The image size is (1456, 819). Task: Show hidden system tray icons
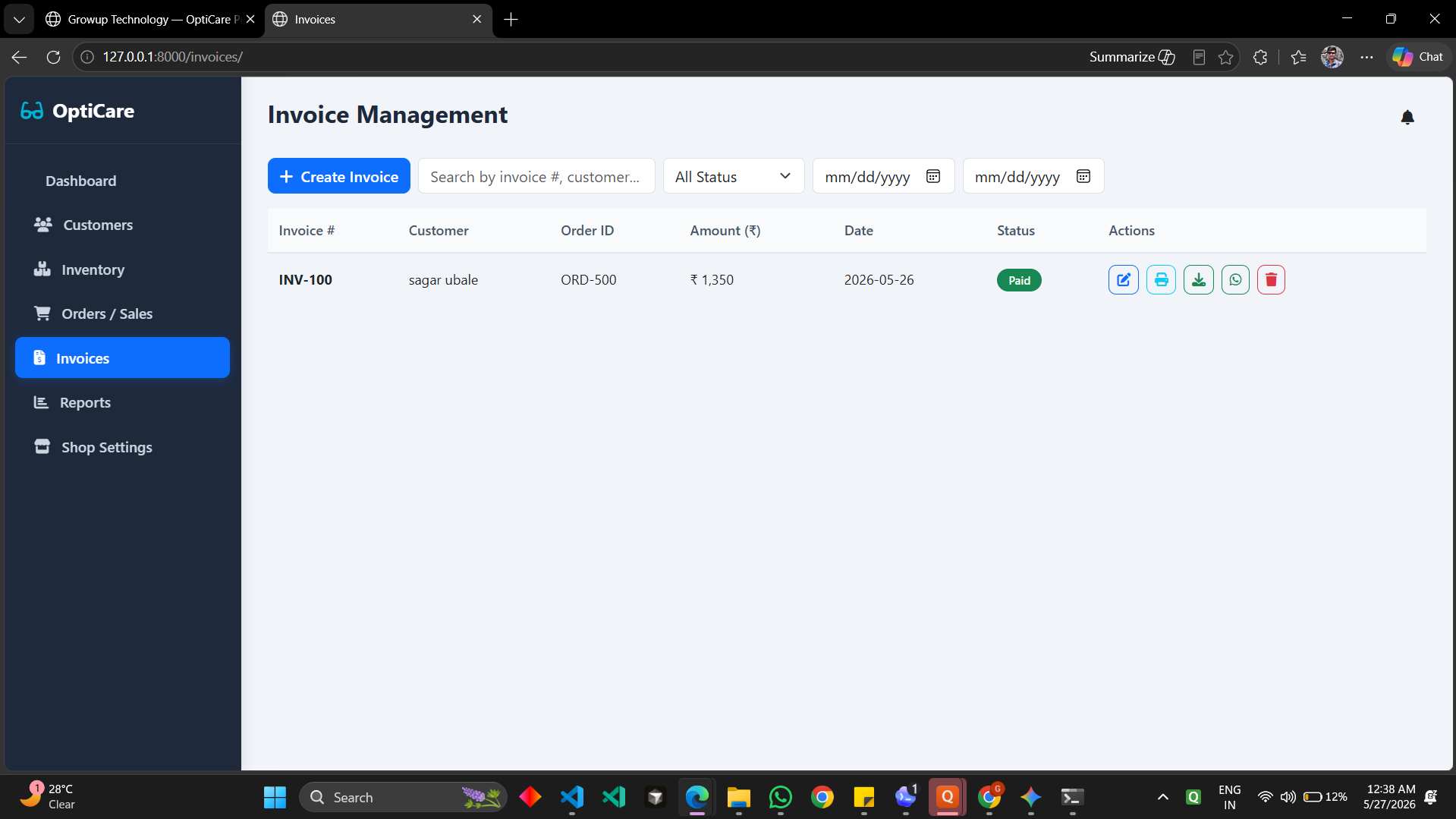tap(1162, 797)
